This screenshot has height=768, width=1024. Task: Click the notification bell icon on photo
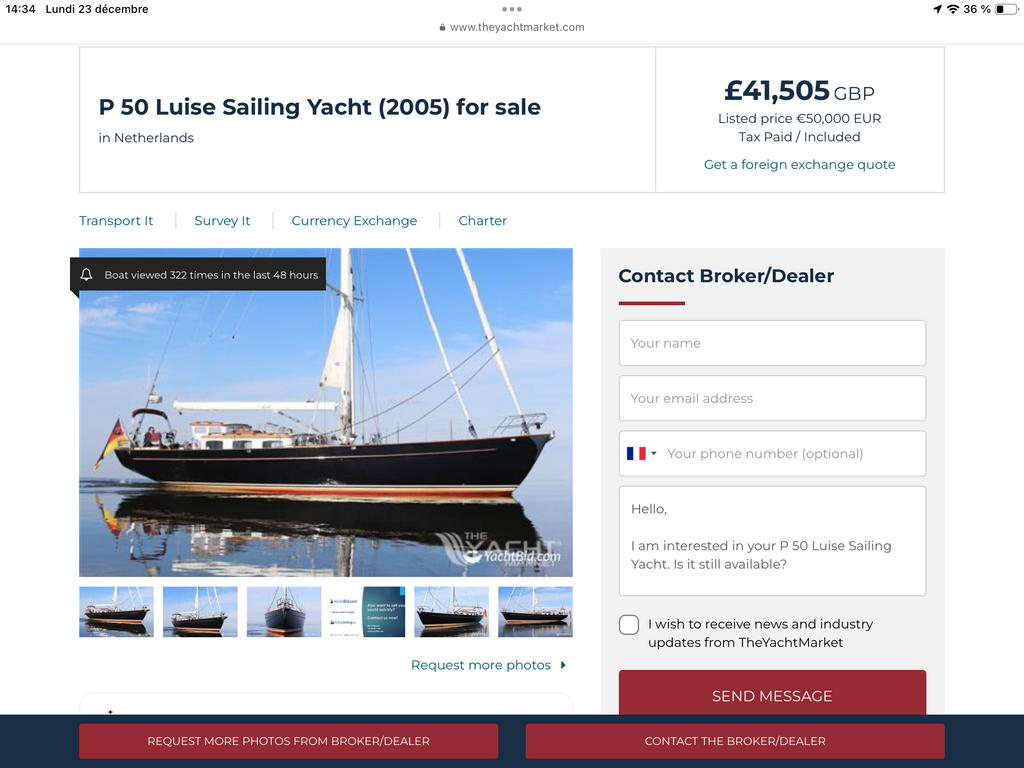(86, 274)
